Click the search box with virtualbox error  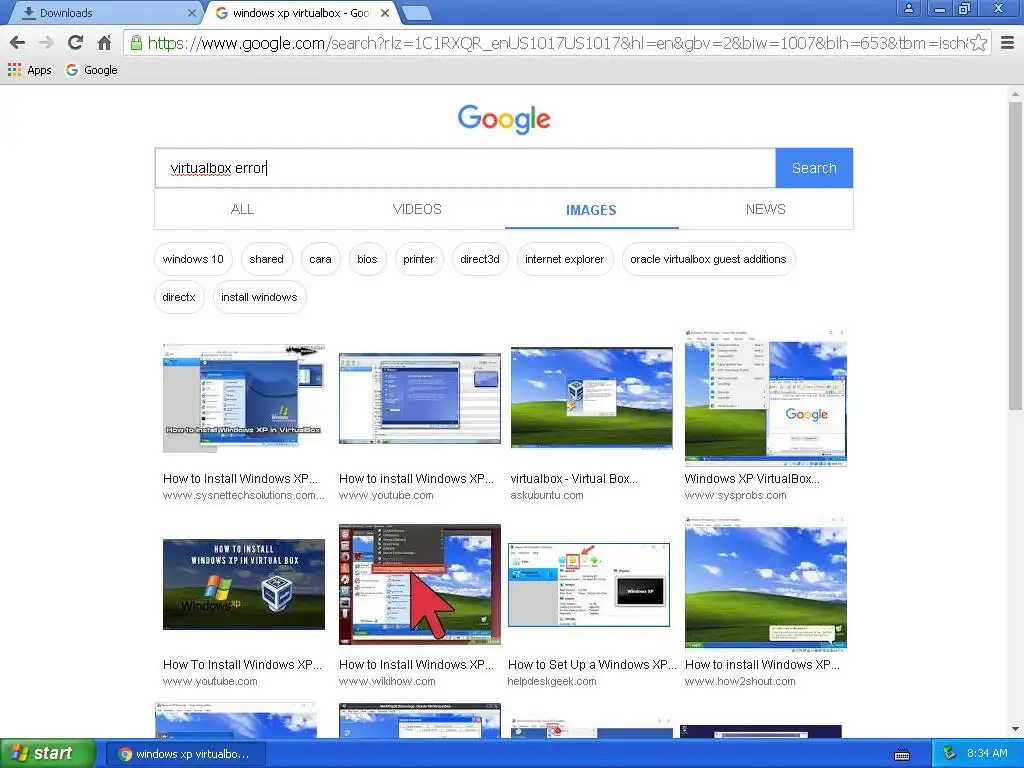coord(465,168)
